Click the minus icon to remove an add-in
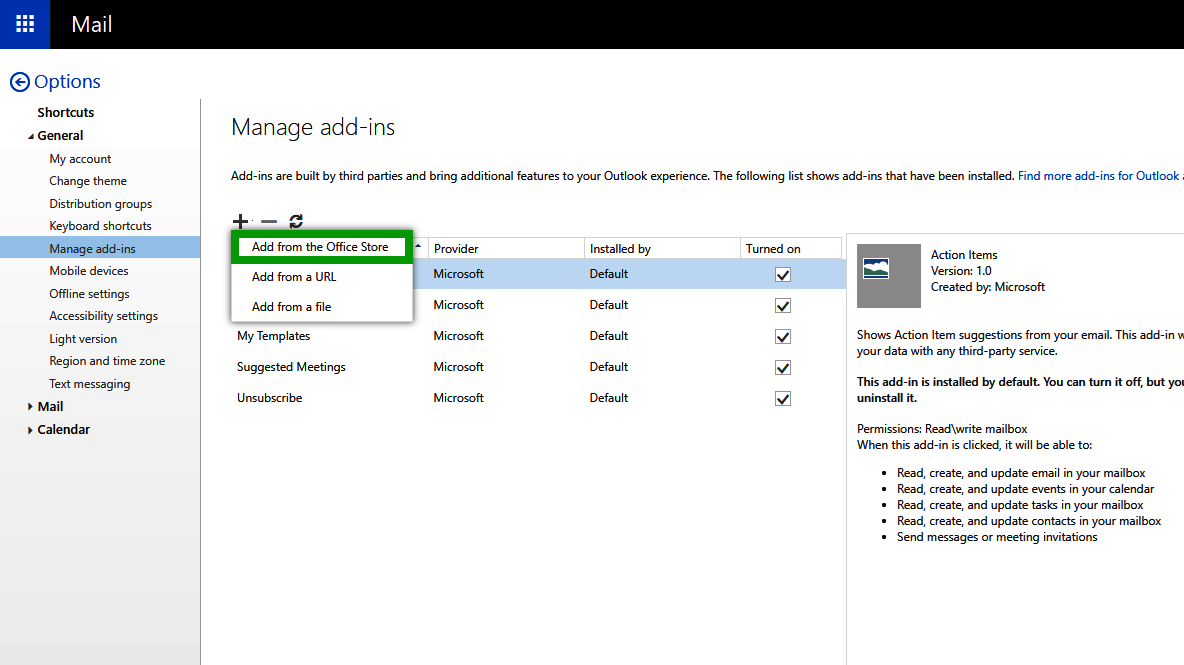The height and width of the screenshot is (665, 1184). tap(266, 221)
